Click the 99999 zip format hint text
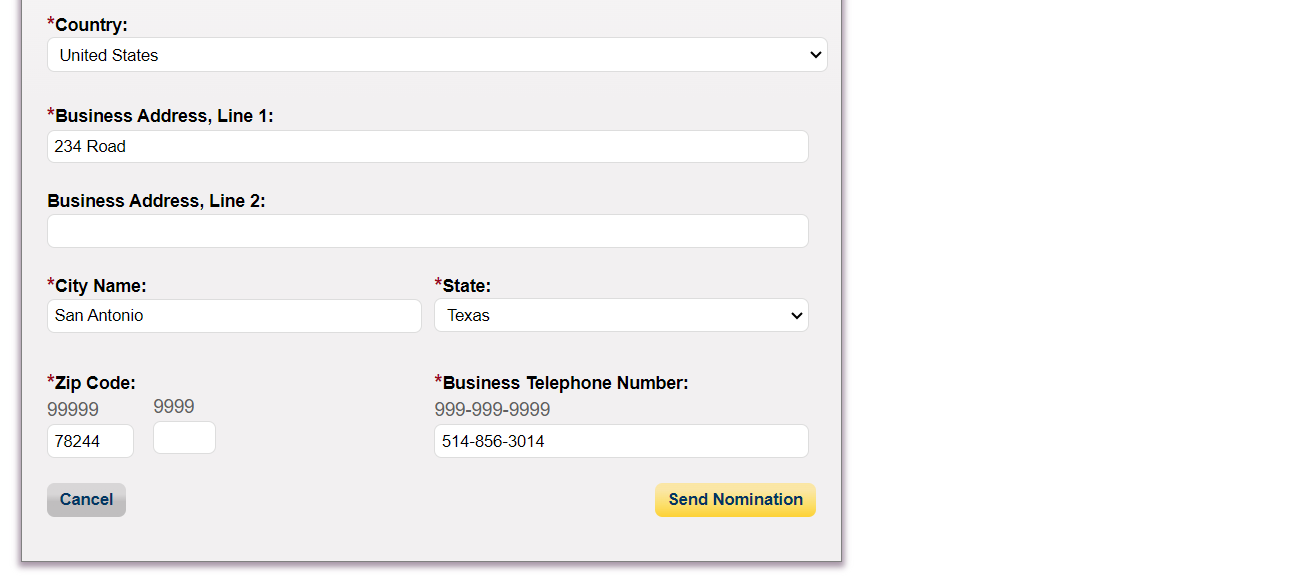The height and width of the screenshot is (585, 1315). [x=73, y=410]
